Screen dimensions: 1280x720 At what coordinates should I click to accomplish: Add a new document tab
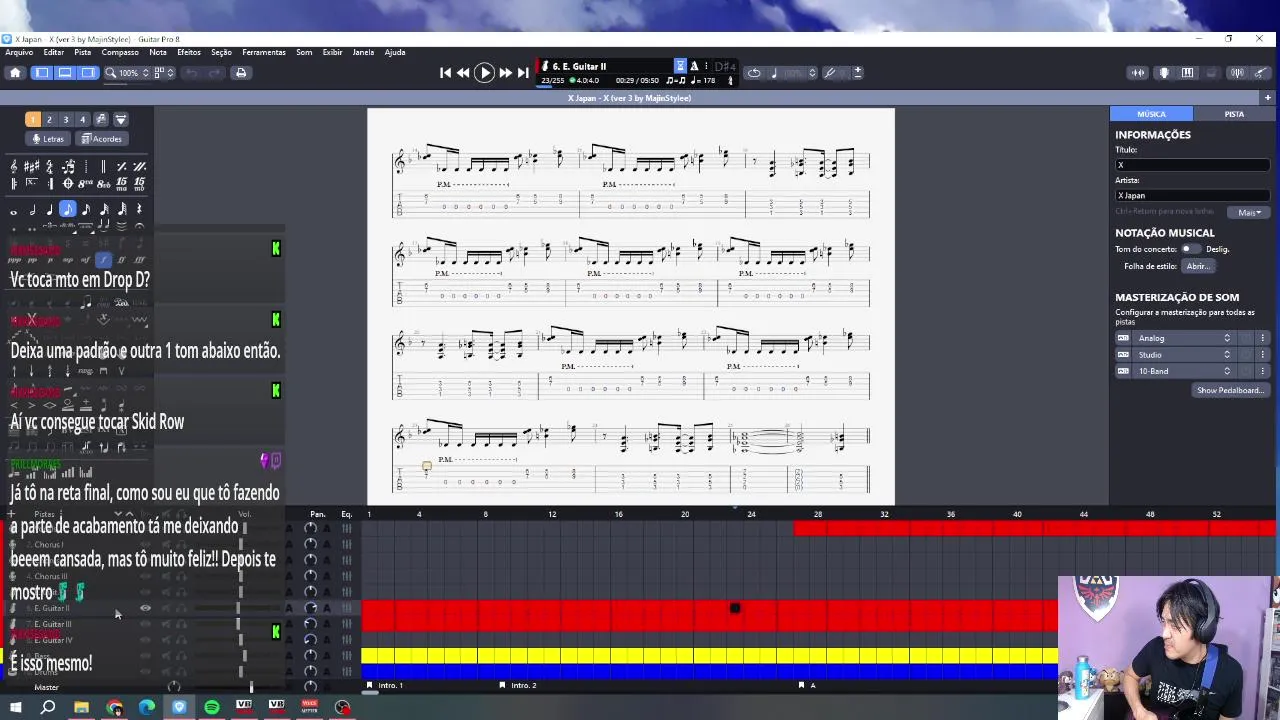1268,98
